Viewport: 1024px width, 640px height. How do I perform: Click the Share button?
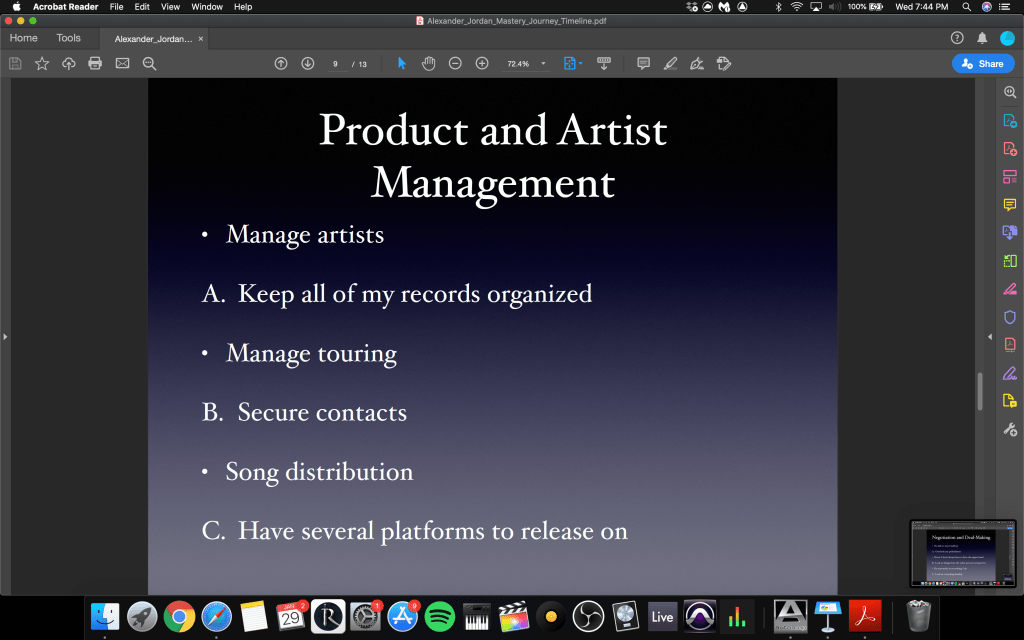(x=982, y=63)
